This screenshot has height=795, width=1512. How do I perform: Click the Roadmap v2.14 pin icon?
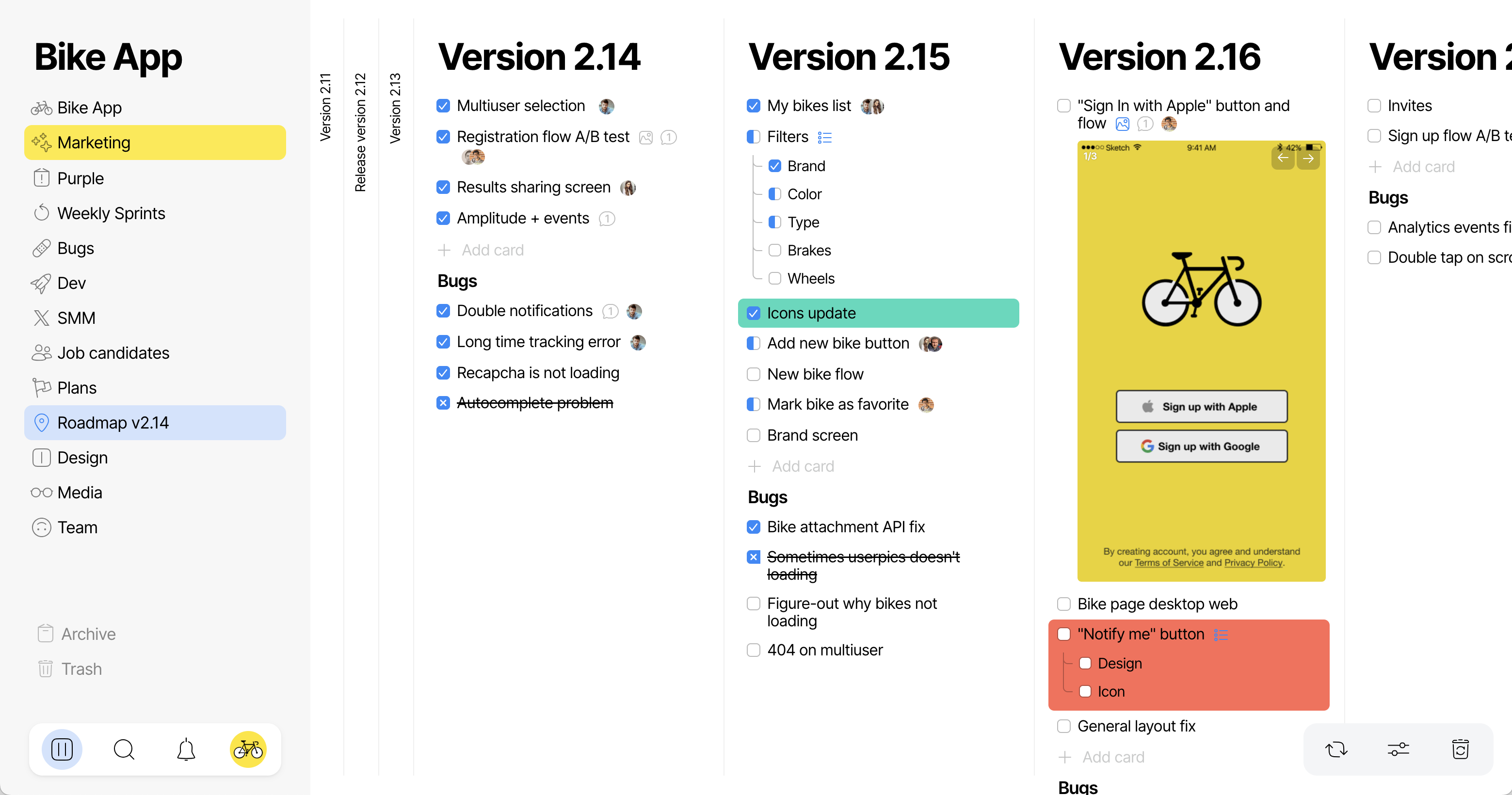[40, 423]
